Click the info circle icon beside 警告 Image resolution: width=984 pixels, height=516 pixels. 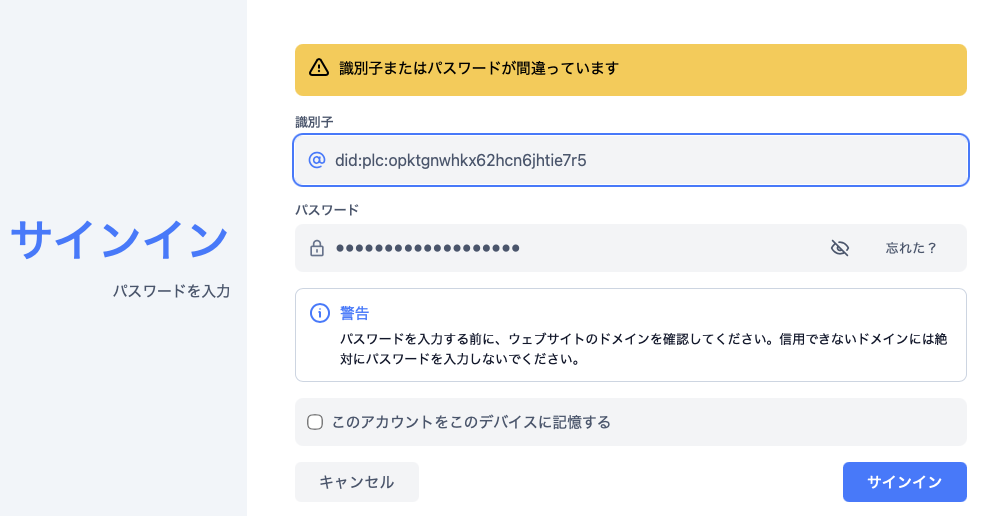pos(320,313)
